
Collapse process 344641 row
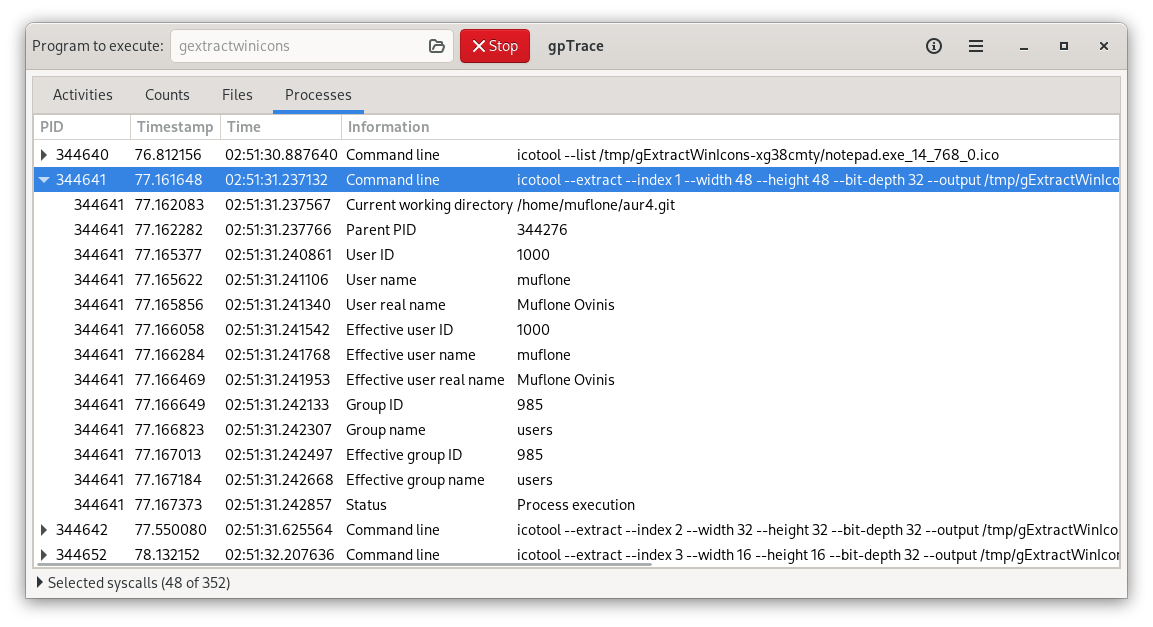(43, 180)
